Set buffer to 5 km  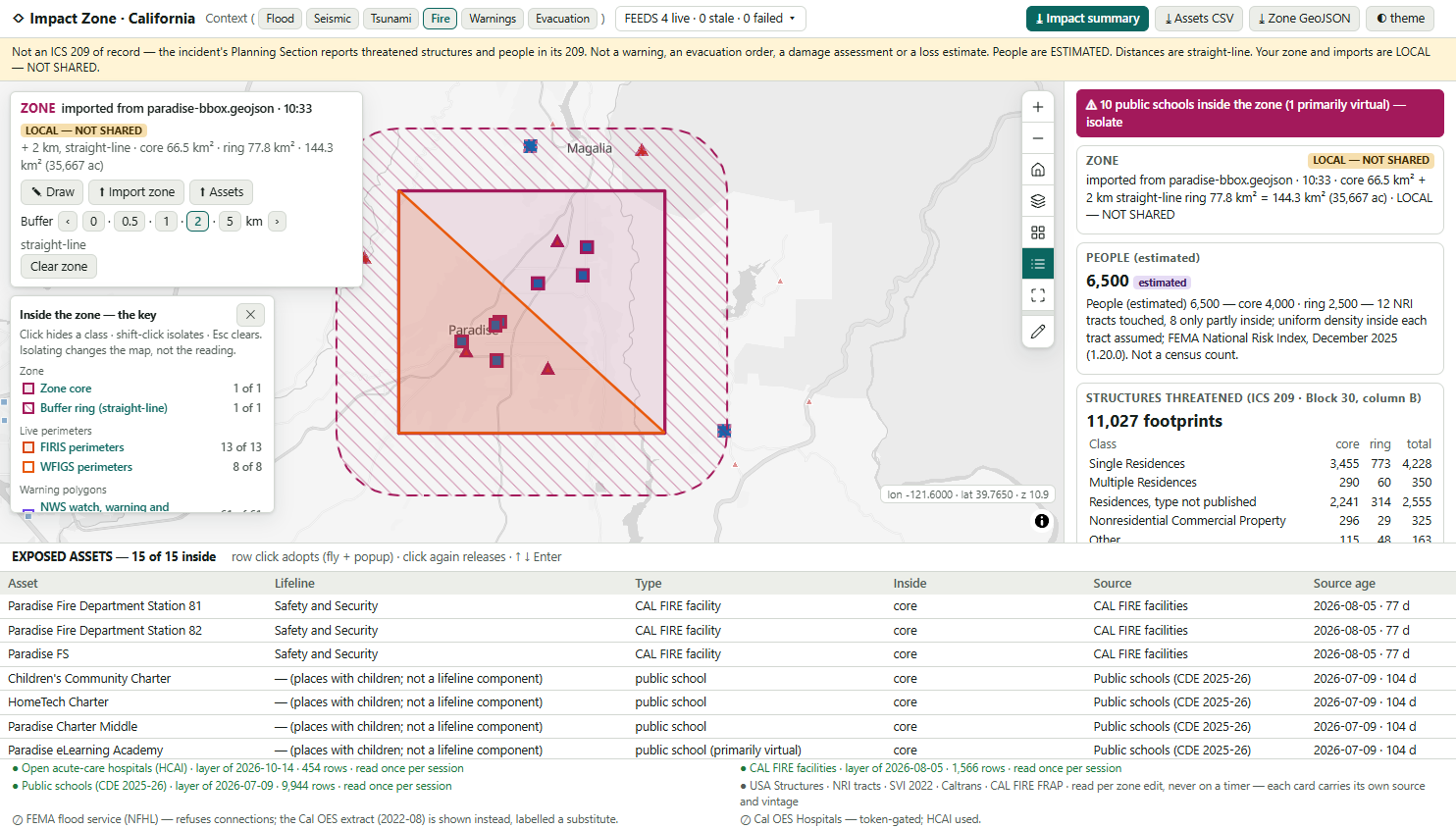pyautogui.click(x=230, y=222)
